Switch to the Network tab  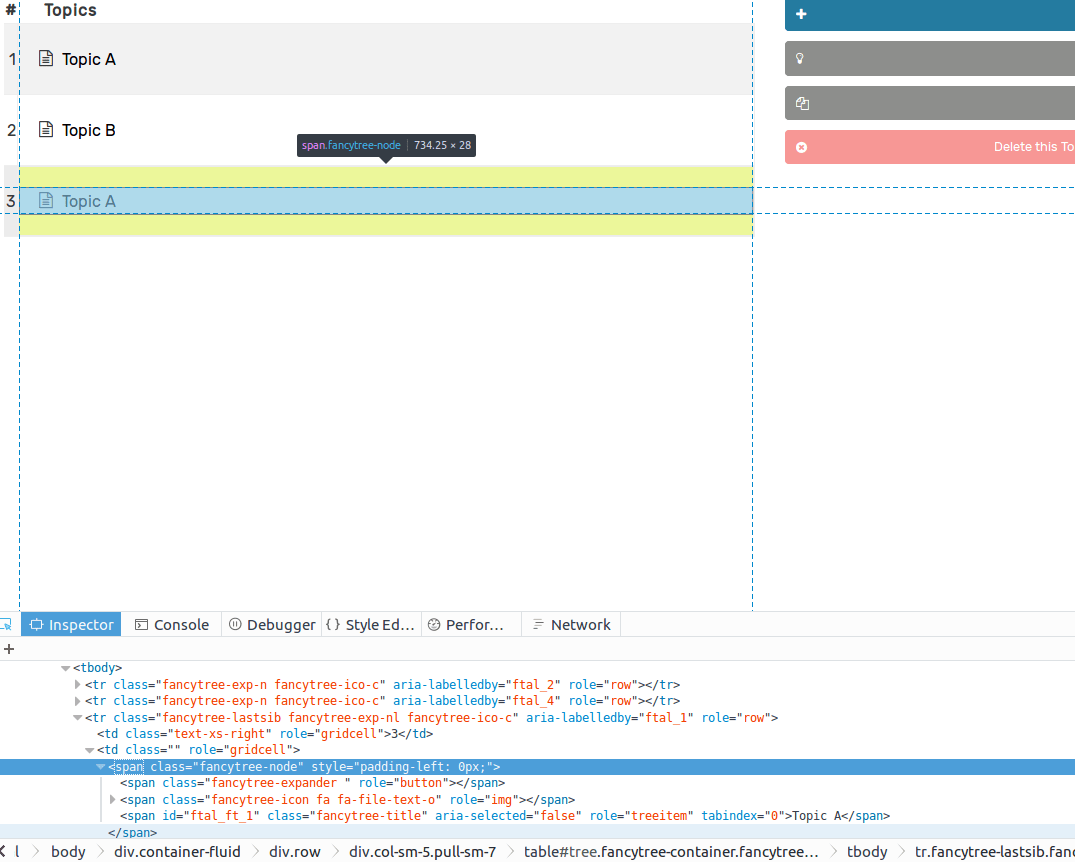click(571, 625)
